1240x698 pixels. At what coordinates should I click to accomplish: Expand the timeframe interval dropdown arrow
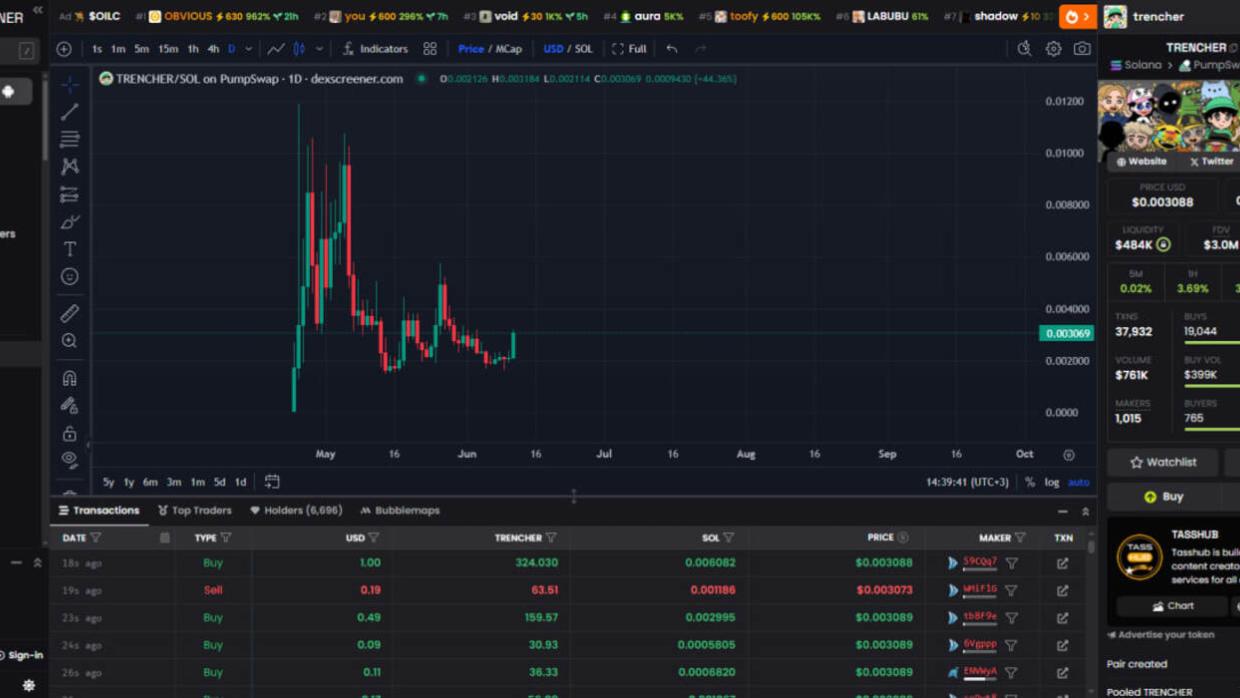click(x=249, y=49)
